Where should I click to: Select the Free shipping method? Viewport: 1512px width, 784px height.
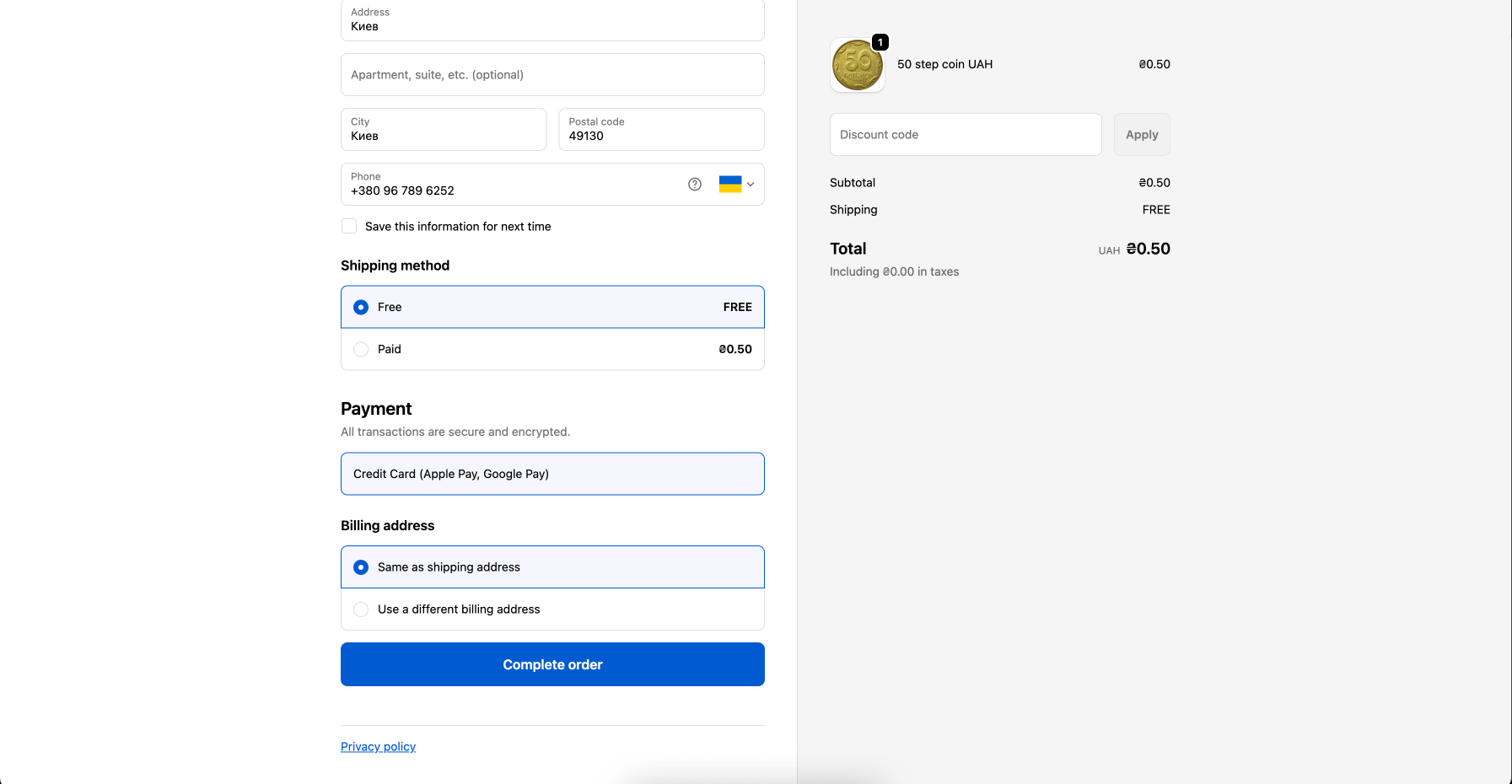(x=361, y=307)
